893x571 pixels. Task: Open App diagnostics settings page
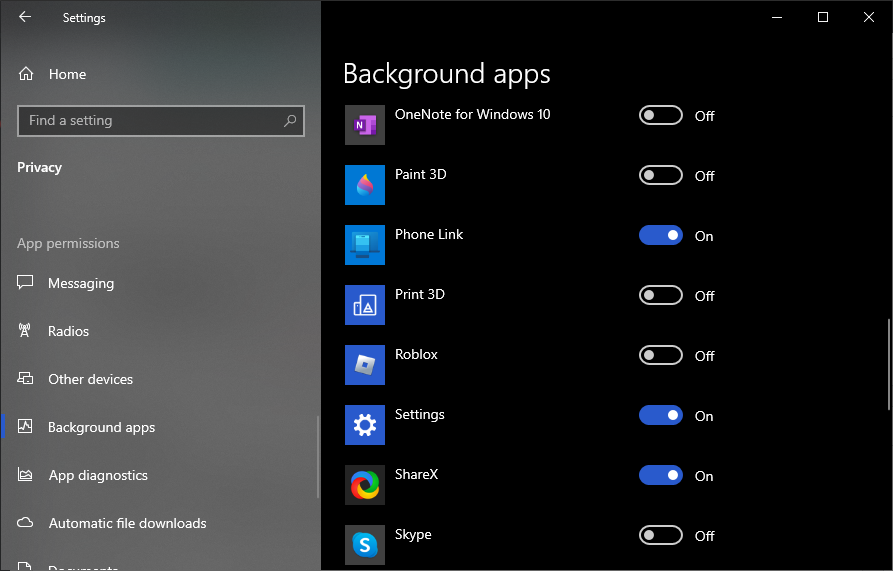(x=97, y=476)
